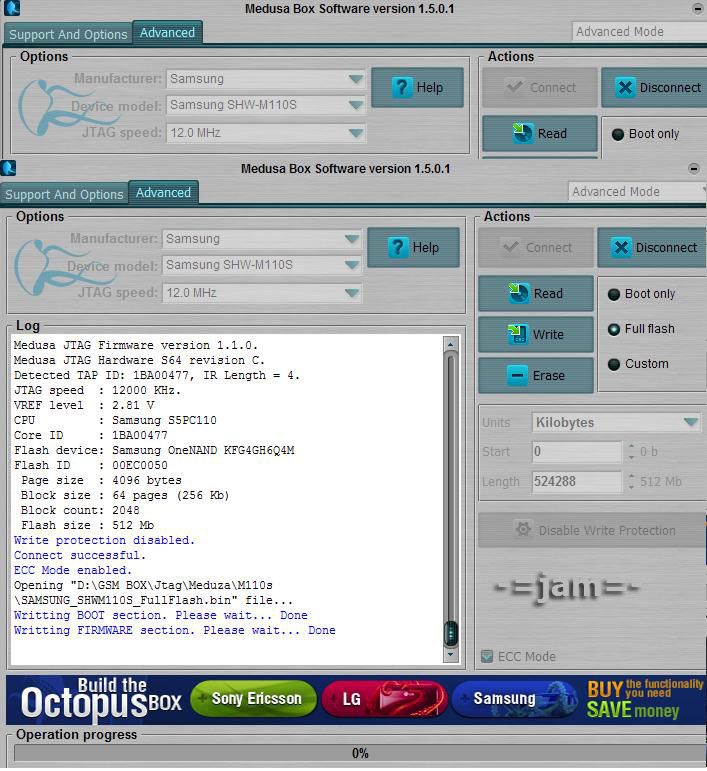The width and height of the screenshot is (707, 771).
Task: Click the log line 'VREF level : 2.81 V'
Action: 84,405
